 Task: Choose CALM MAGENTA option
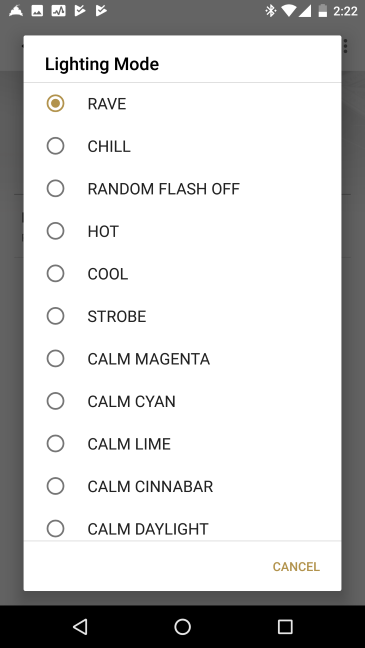point(182,359)
